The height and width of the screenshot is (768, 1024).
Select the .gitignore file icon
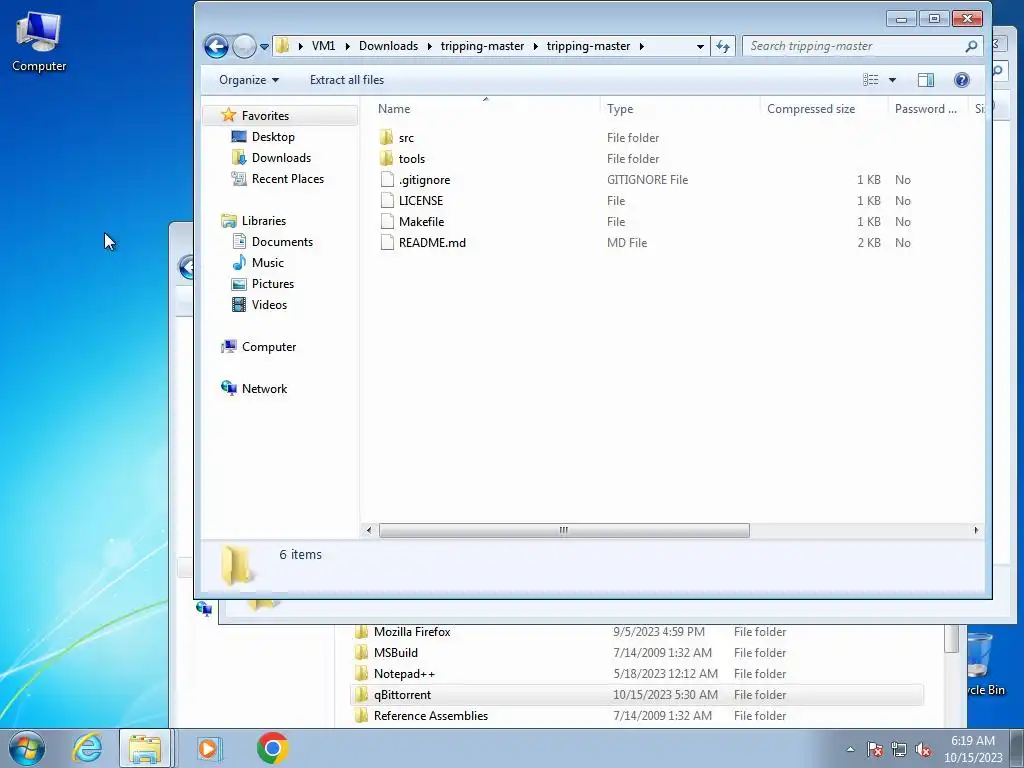tap(387, 179)
